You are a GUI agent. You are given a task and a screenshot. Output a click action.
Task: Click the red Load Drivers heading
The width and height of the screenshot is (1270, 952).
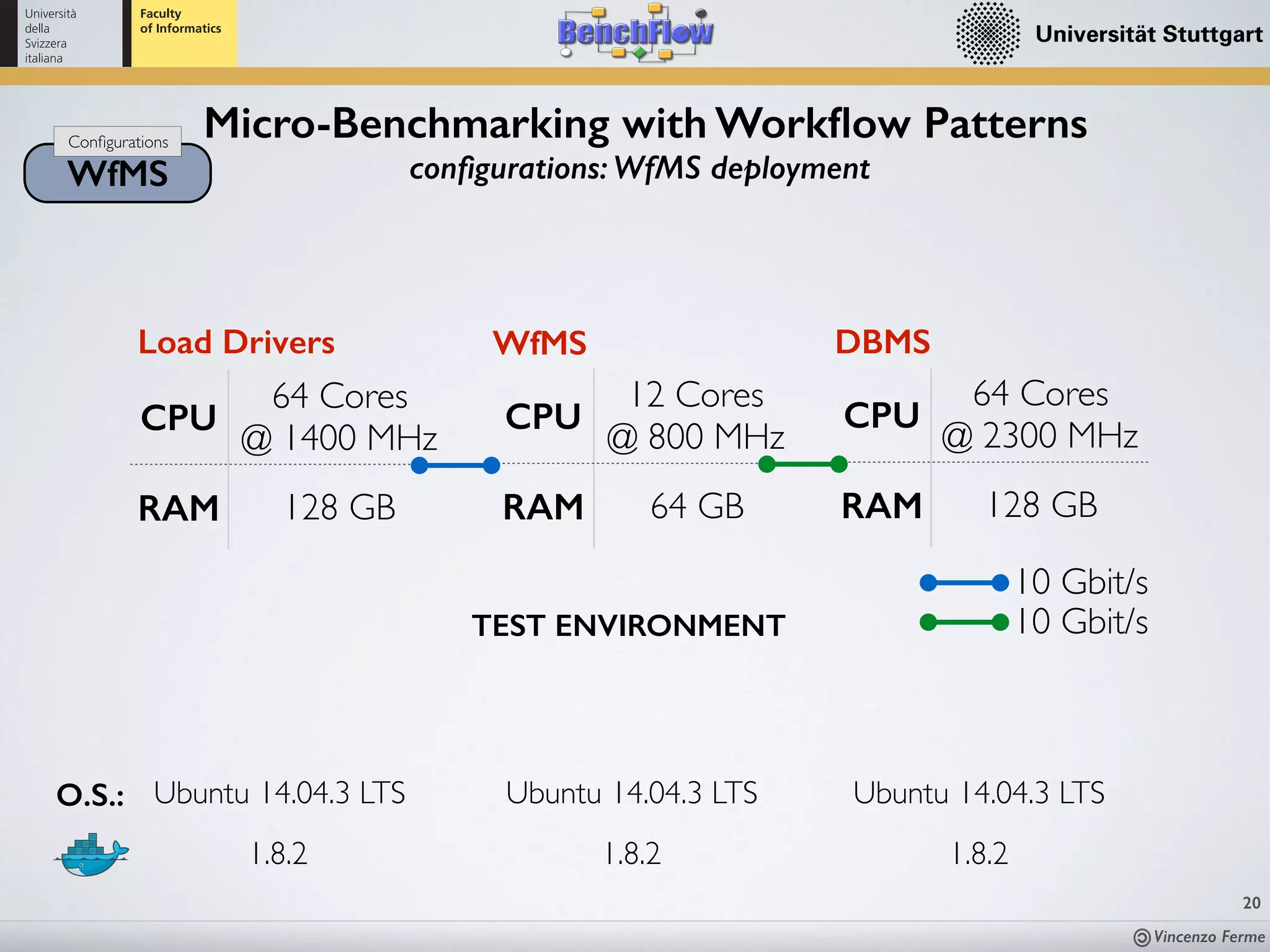click(x=236, y=342)
